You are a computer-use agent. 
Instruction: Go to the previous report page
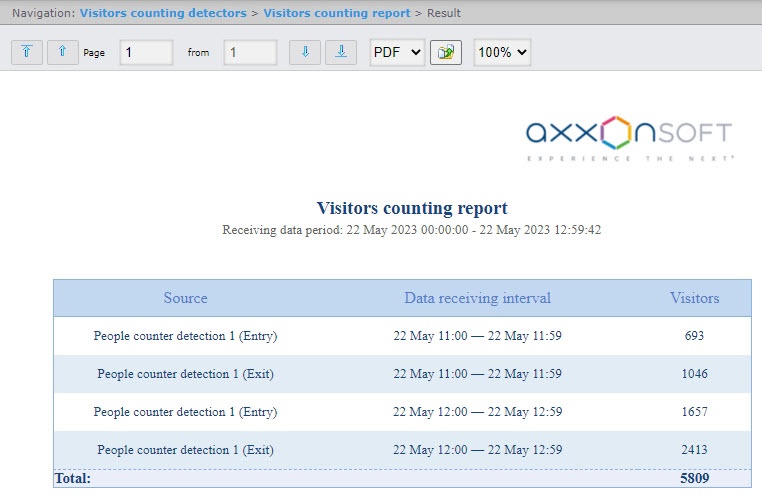tap(63, 52)
